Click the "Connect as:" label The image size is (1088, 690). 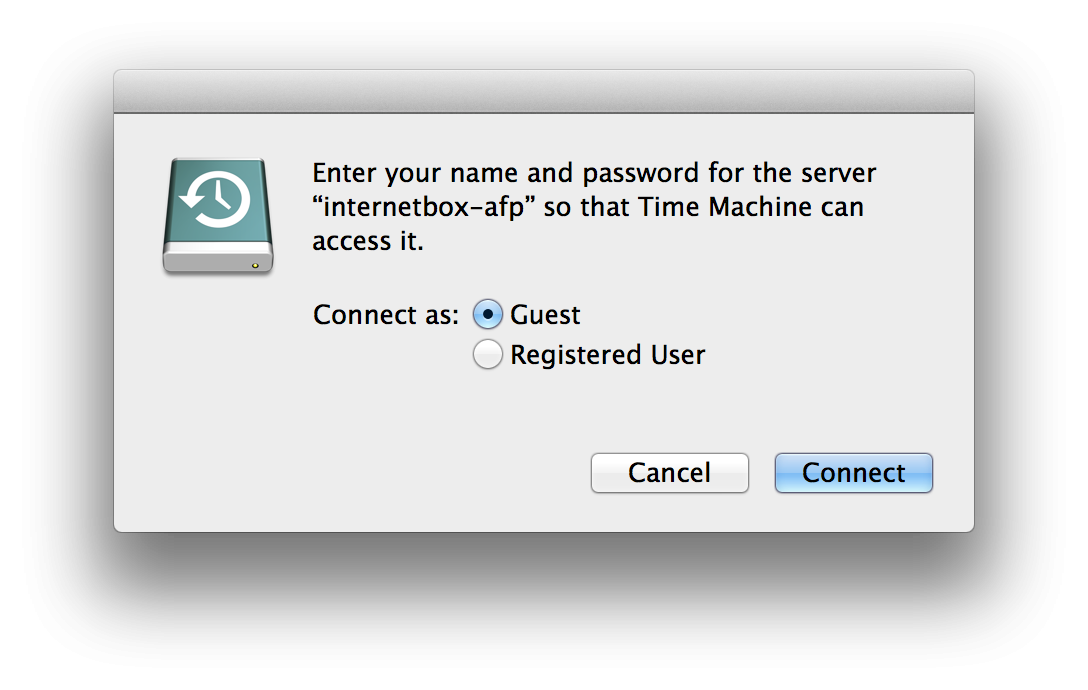[x=386, y=315]
